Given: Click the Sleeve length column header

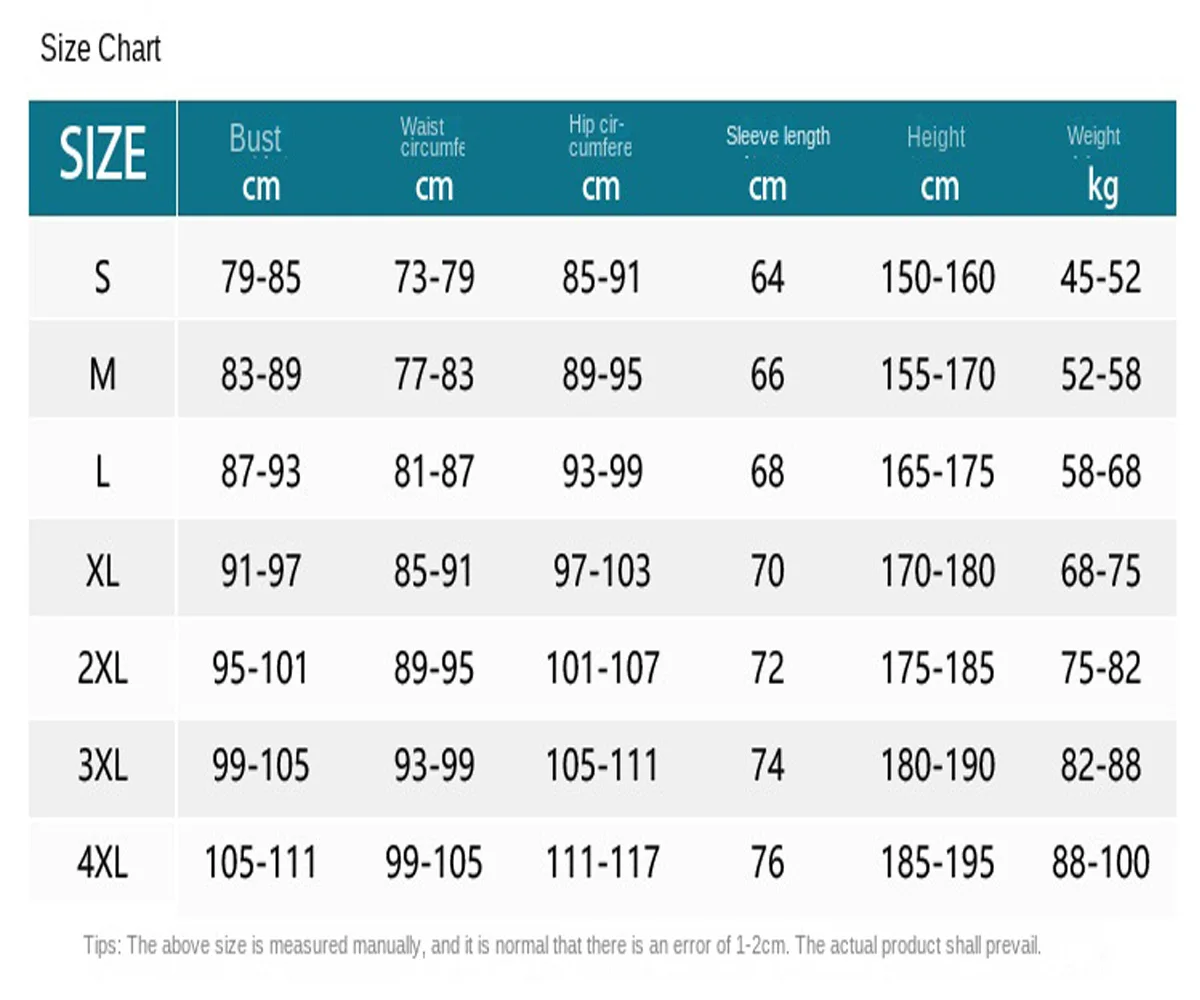Looking at the screenshot, I should pyautogui.click(x=777, y=159).
